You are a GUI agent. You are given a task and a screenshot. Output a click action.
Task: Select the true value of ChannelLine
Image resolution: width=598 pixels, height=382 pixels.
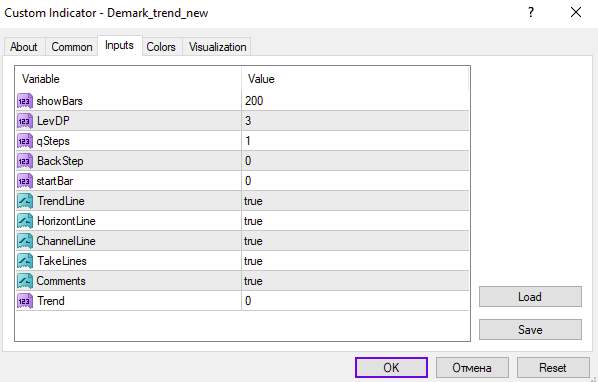pyautogui.click(x=253, y=241)
